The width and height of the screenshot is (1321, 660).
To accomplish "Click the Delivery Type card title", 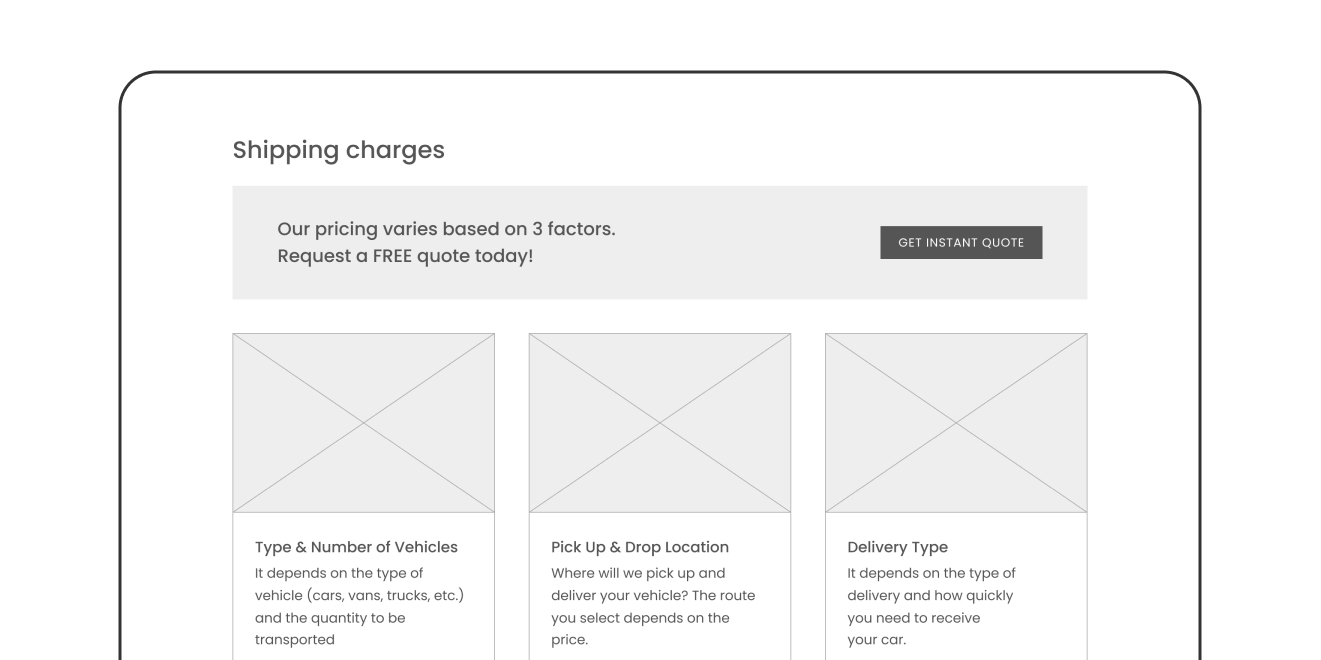I will tap(897, 547).
